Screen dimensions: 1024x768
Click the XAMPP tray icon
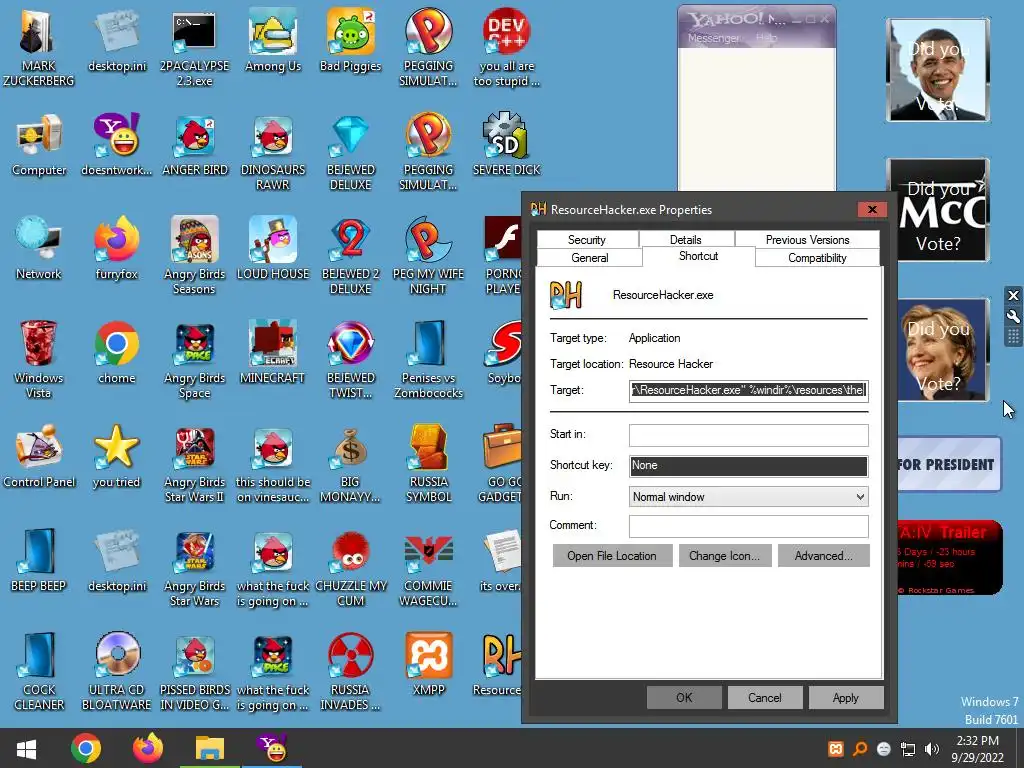[836, 749]
